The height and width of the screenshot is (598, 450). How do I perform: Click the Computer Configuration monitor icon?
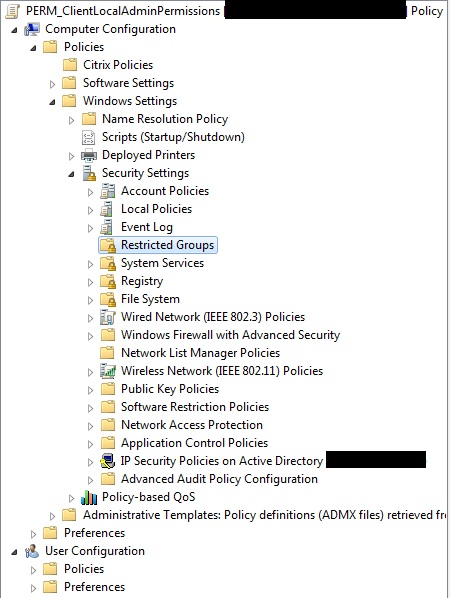tap(32, 29)
